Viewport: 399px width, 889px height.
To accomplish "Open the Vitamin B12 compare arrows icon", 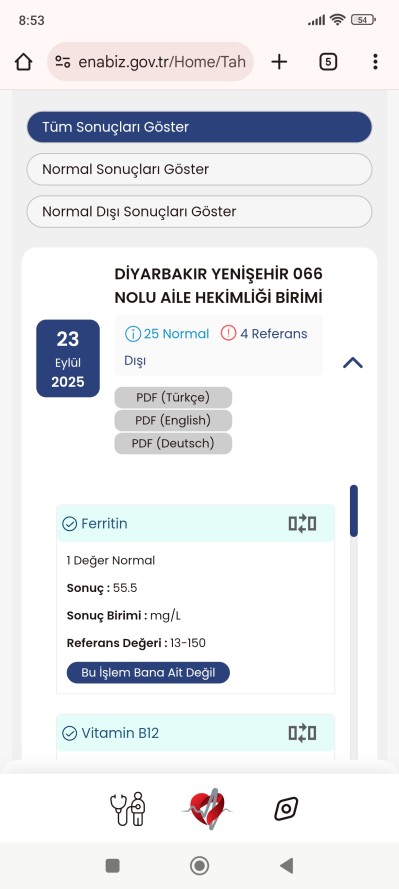I will (302, 733).
